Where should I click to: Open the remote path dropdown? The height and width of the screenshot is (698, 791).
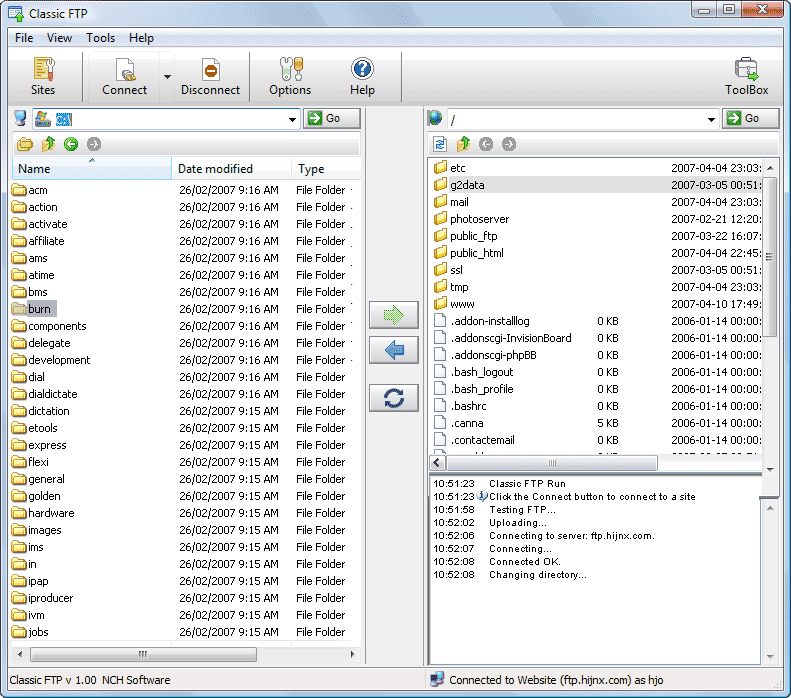point(711,119)
